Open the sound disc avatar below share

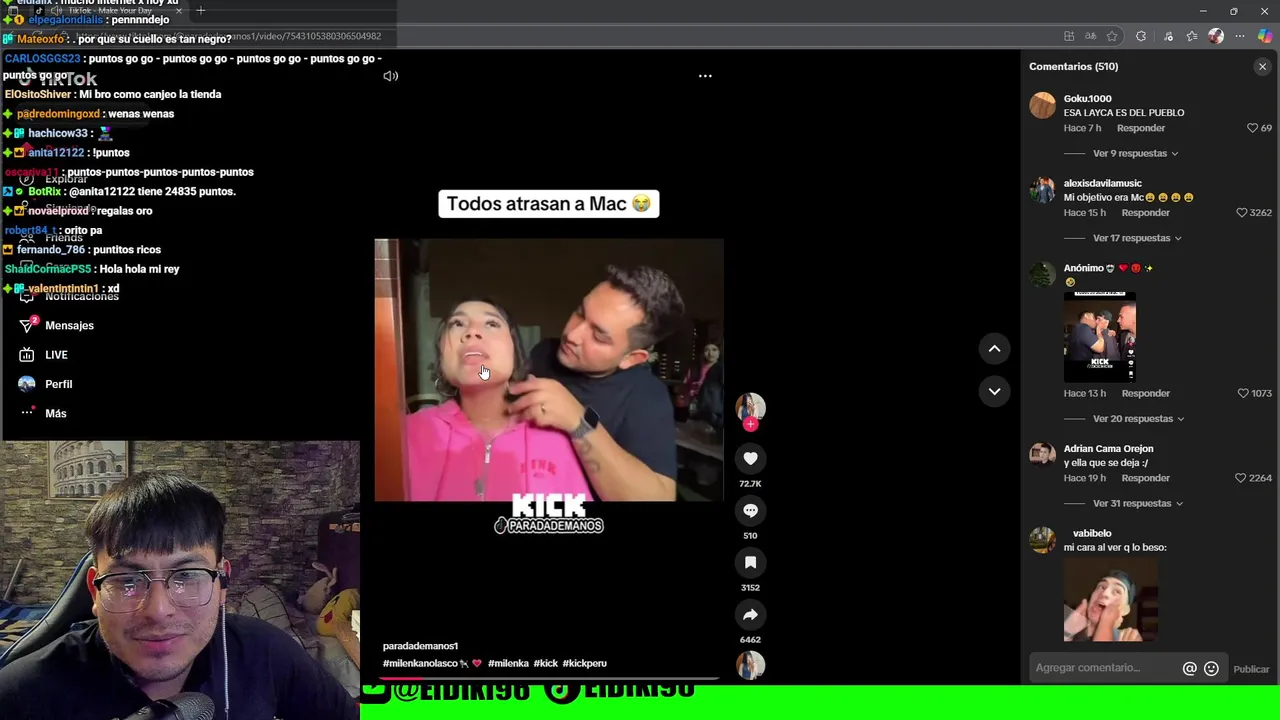coord(750,665)
